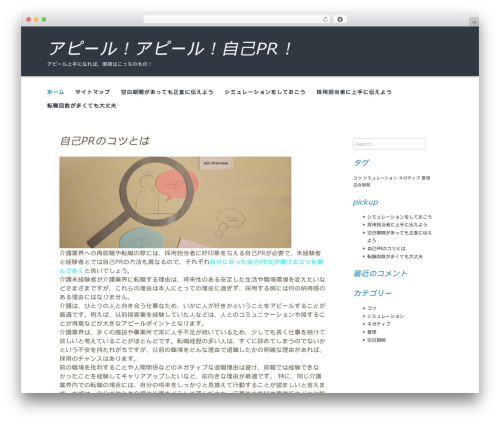The width and height of the screenshot is (500, 423).
Task: Click the job interview magnifier image
Action: point(175,202)
